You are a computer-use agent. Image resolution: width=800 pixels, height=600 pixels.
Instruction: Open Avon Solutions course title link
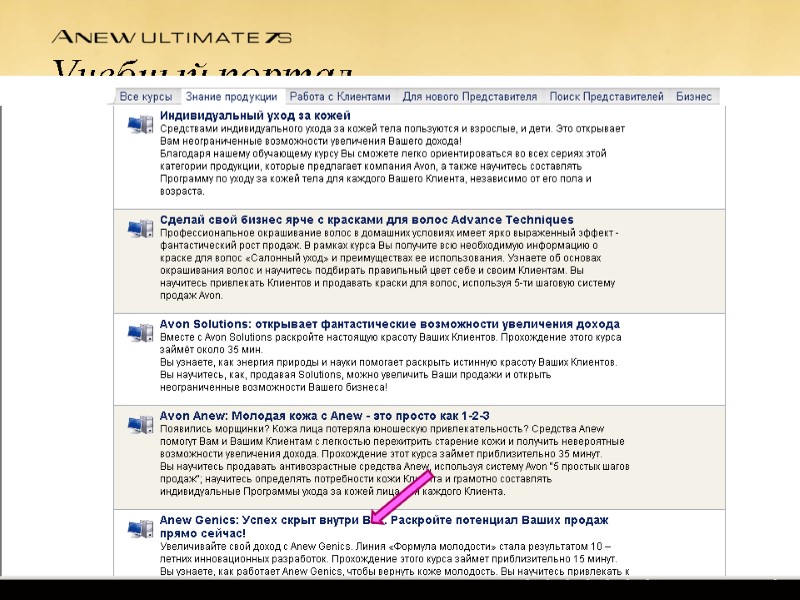tap(389, 324)
